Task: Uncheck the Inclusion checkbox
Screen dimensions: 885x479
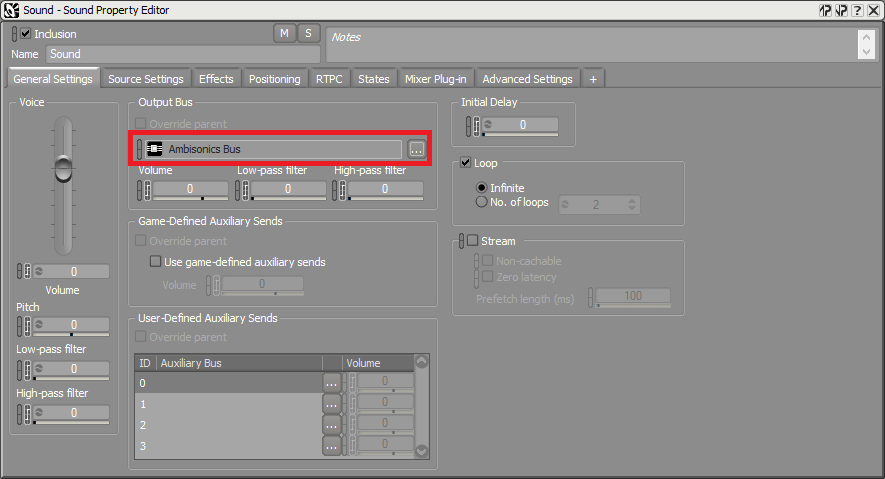Action: [26, 34]
